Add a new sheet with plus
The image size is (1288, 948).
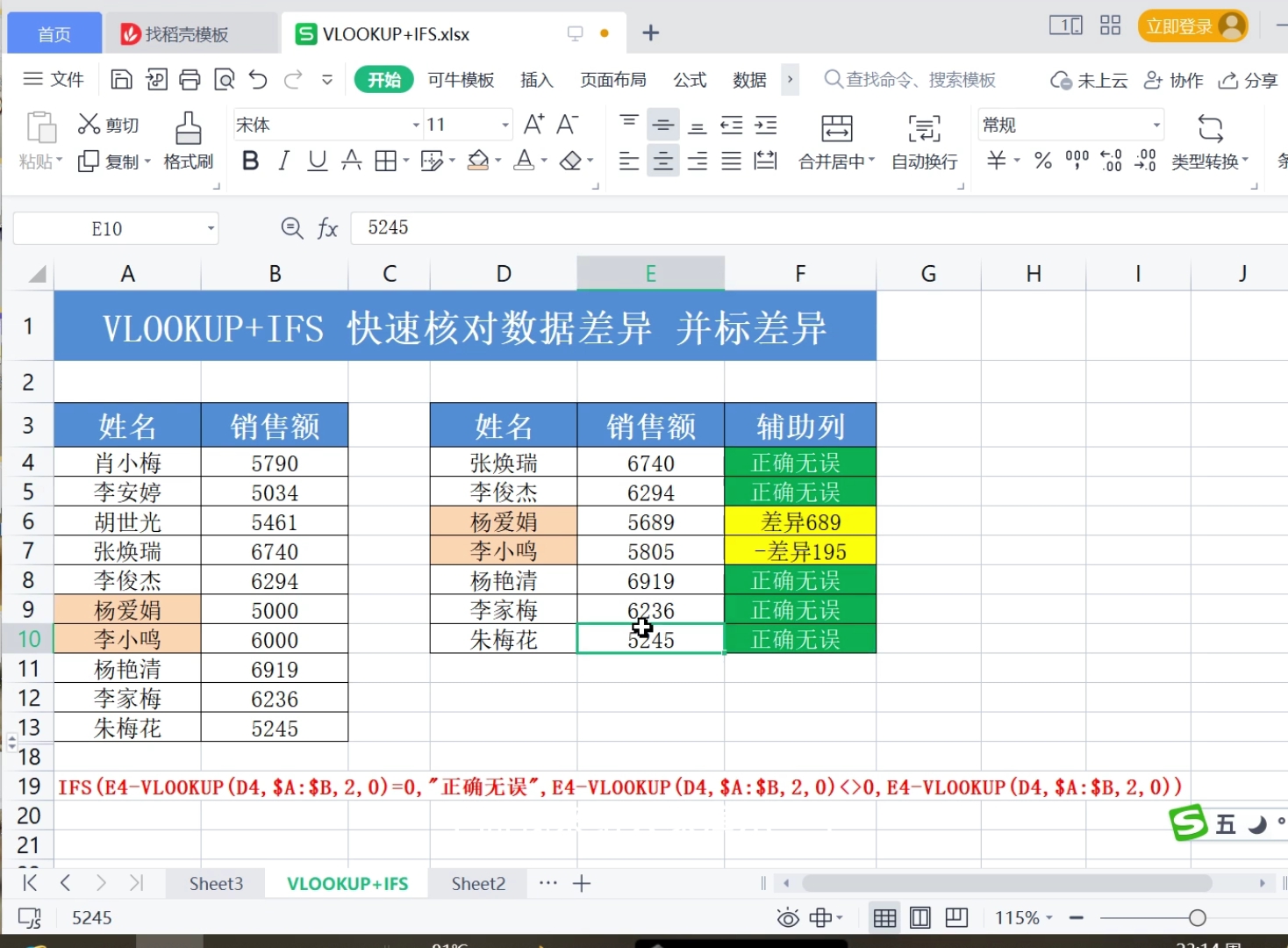click(581, 883)
